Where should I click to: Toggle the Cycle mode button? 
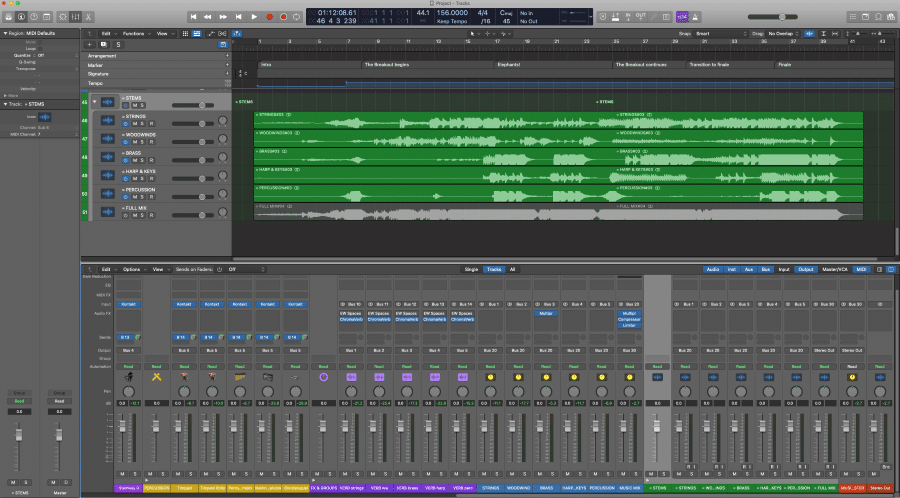[x=297, y=17]
